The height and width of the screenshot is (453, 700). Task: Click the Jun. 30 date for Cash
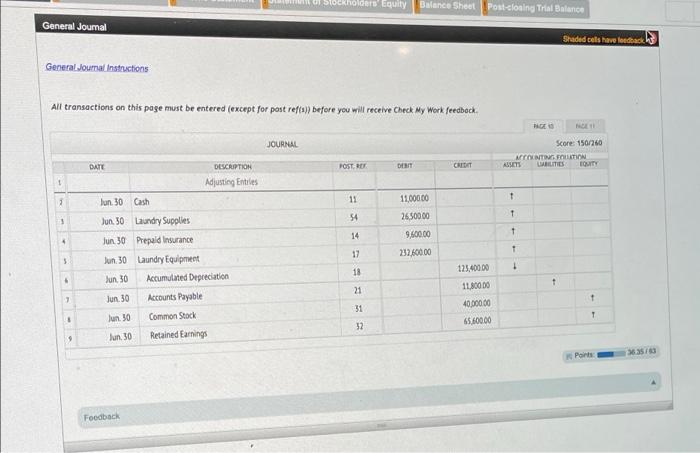tap(111, 202)
